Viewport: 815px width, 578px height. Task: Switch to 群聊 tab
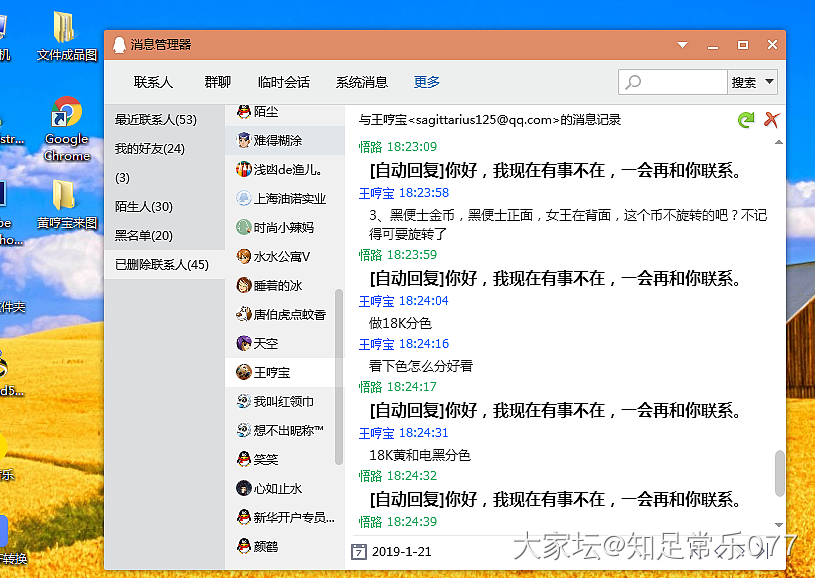click(x=217, y=82)
